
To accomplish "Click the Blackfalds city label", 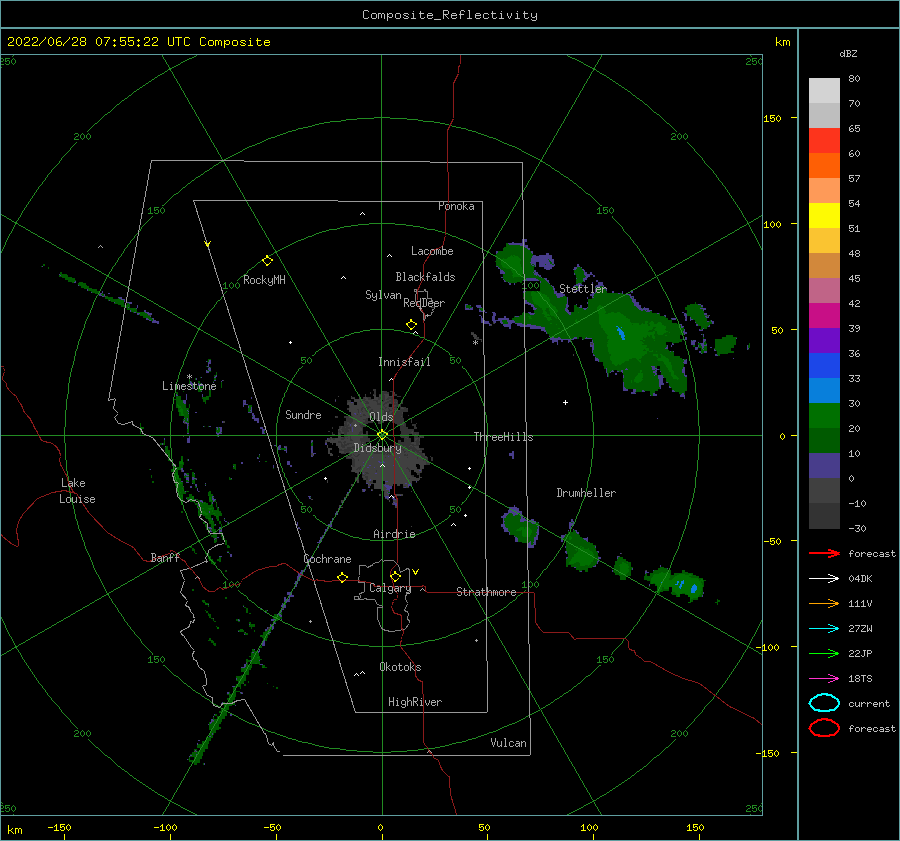I will (x=425, y=277).
